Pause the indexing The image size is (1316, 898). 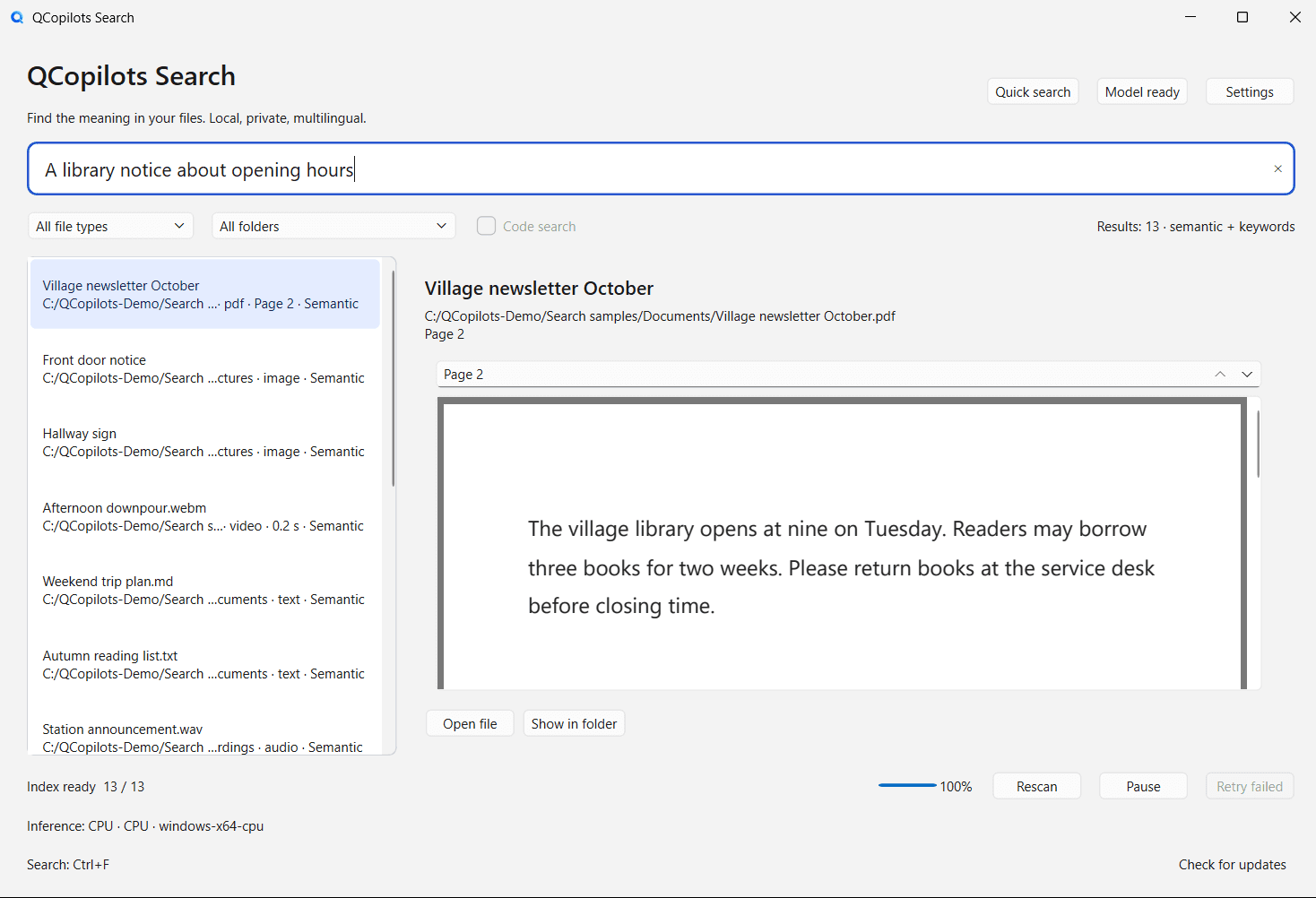click(x=1143, y=786)
